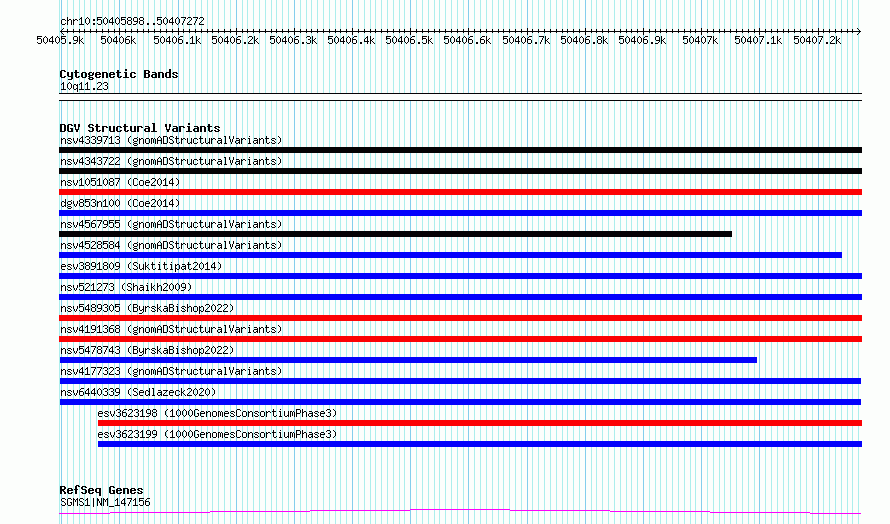Viewport: 890px width, 524px height.
Task: Open esv3623199 1000Genomes variant label
Action: 217,434
